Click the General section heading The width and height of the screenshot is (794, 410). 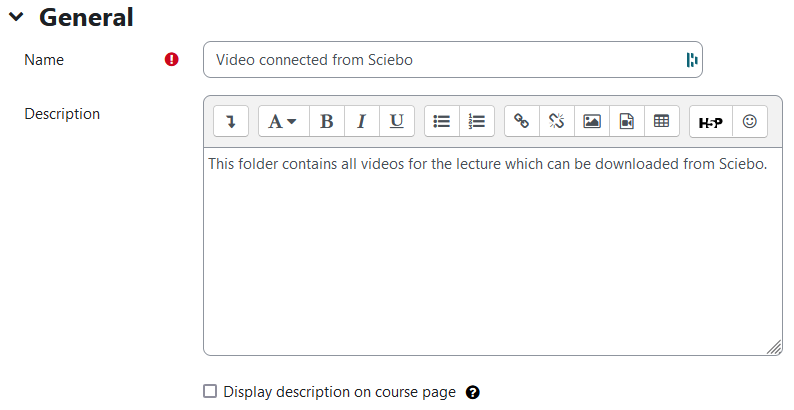(x=86, y=17)
